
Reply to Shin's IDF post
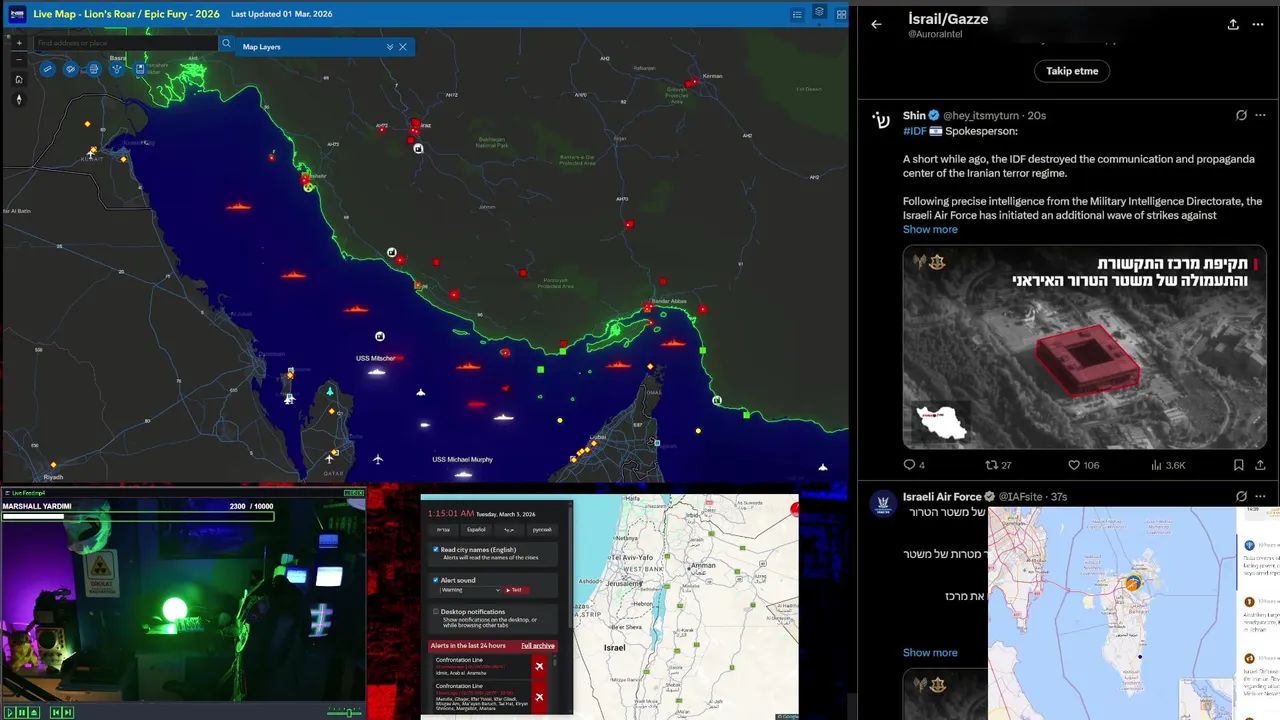[x=909, y=465]
